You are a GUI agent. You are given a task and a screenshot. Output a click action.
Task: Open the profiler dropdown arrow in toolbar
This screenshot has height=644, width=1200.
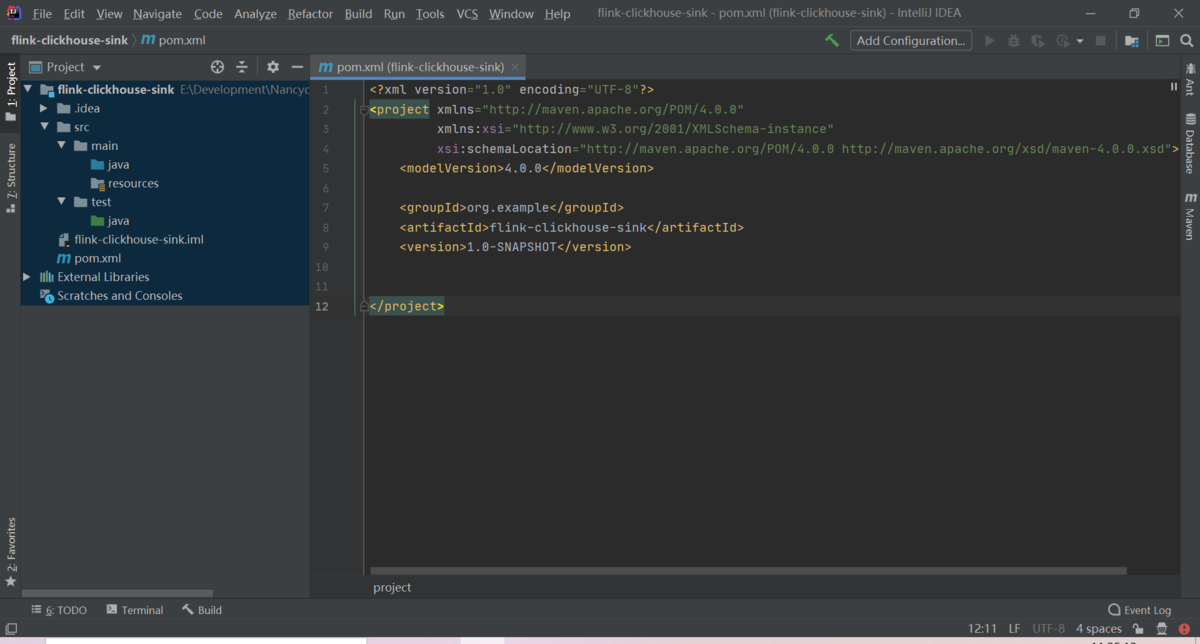pyautogui.click(x=1080, y=42)
